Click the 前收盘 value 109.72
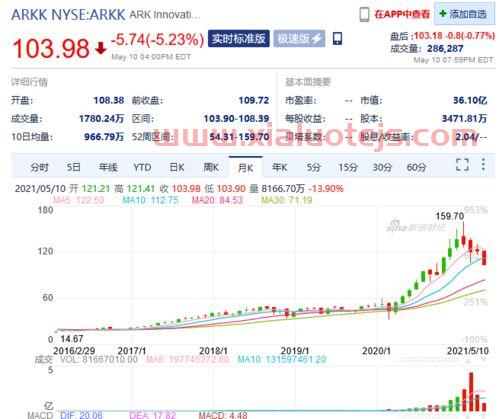Viewport: 499px width, 419px height. pyautogui.click(x=254, y=100)
